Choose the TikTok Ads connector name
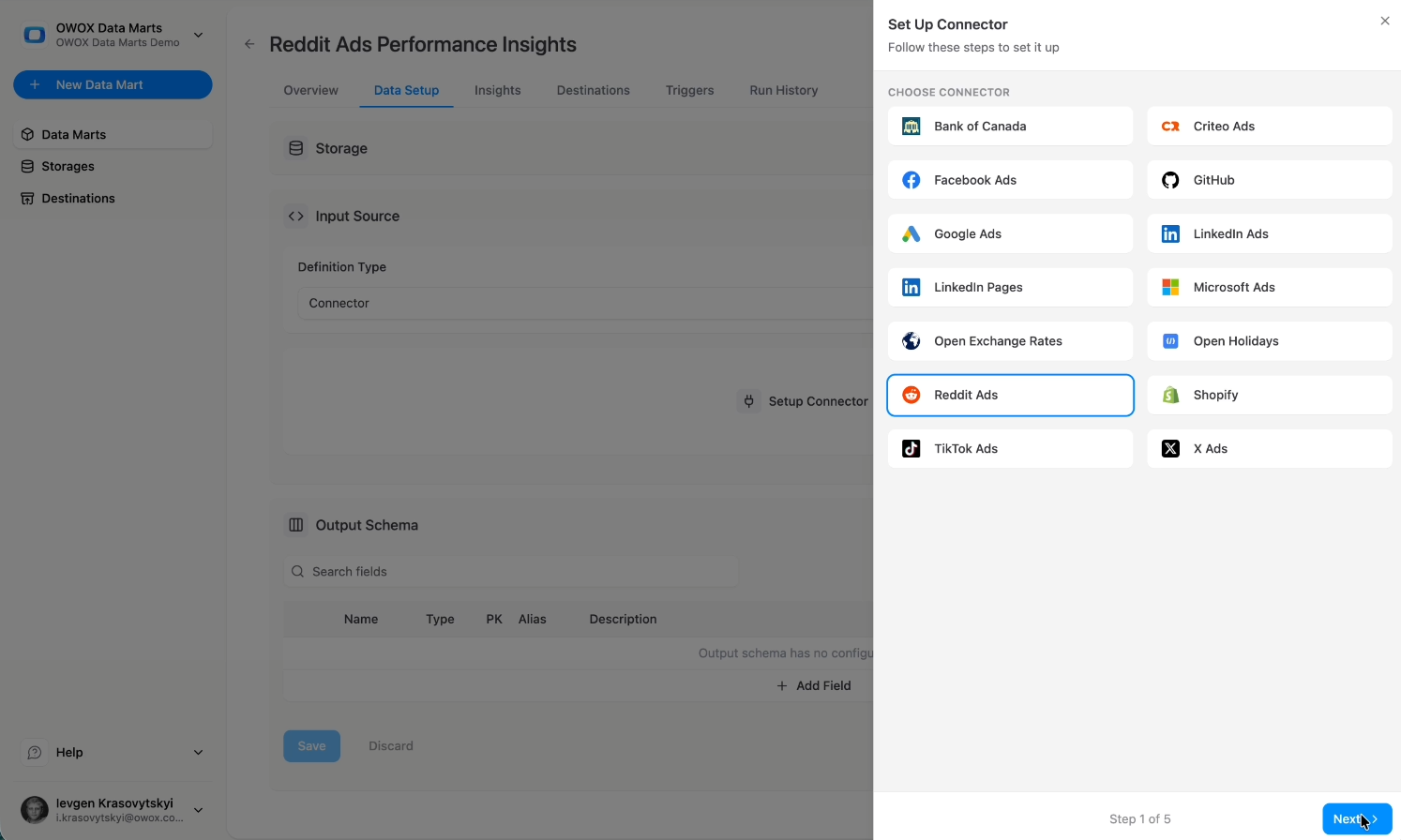Viewport: 1401px width, 840px height. 966,449
